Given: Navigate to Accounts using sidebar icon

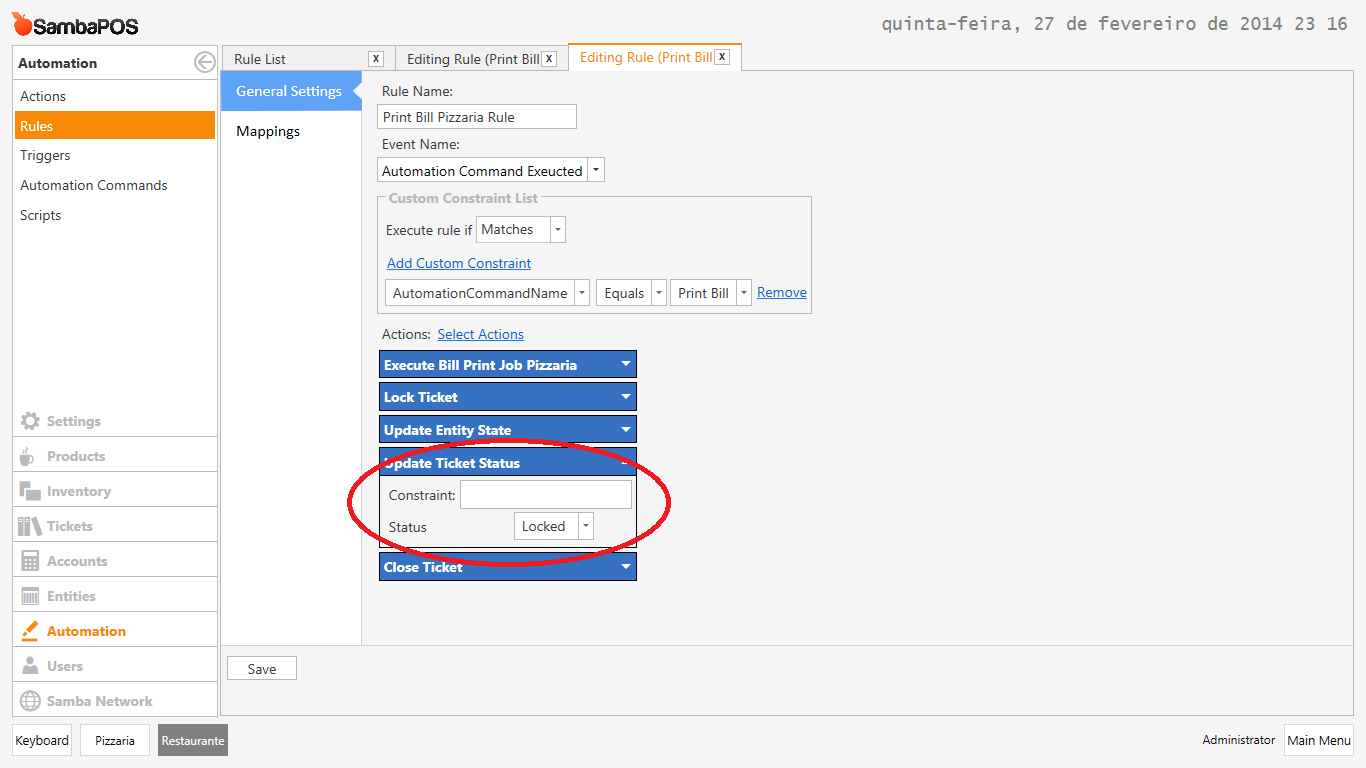Looking at the screenshot, I should [x=76, y=559].
